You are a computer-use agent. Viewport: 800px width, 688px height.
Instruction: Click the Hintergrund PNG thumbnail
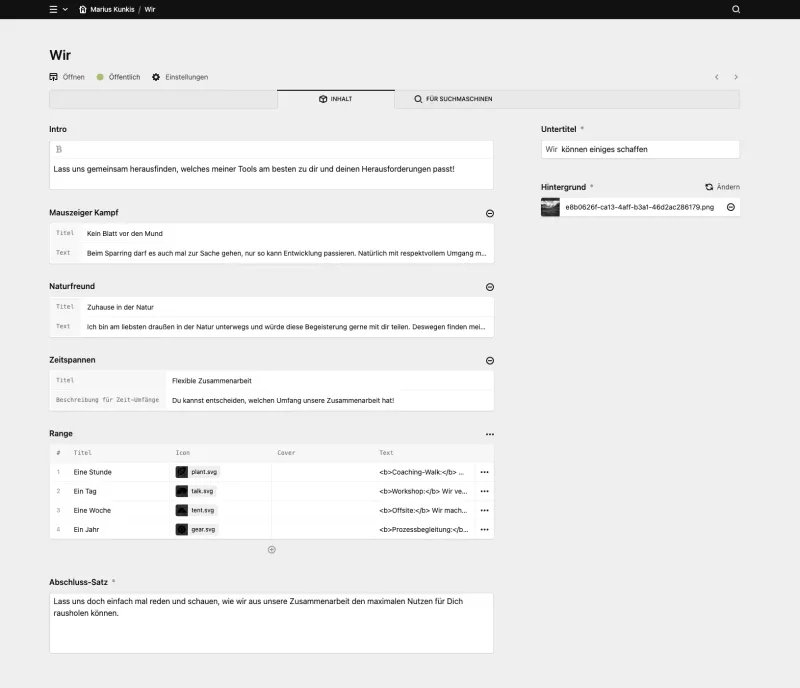click(x=549, y=206)
